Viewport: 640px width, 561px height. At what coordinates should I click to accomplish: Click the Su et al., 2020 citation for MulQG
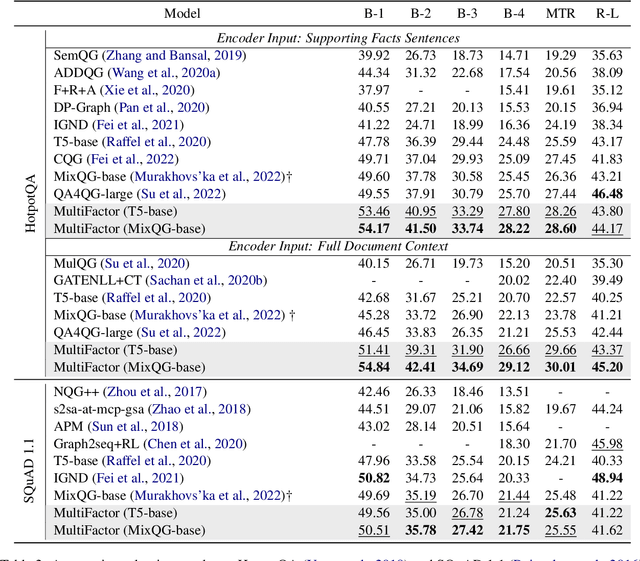[146, 263]
